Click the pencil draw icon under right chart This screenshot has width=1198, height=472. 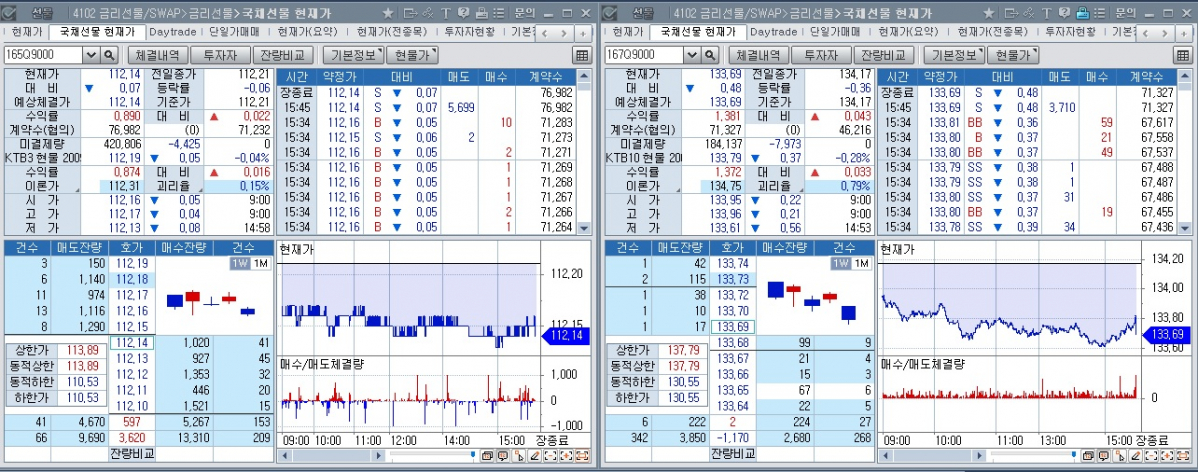[x=1135, y=456]
